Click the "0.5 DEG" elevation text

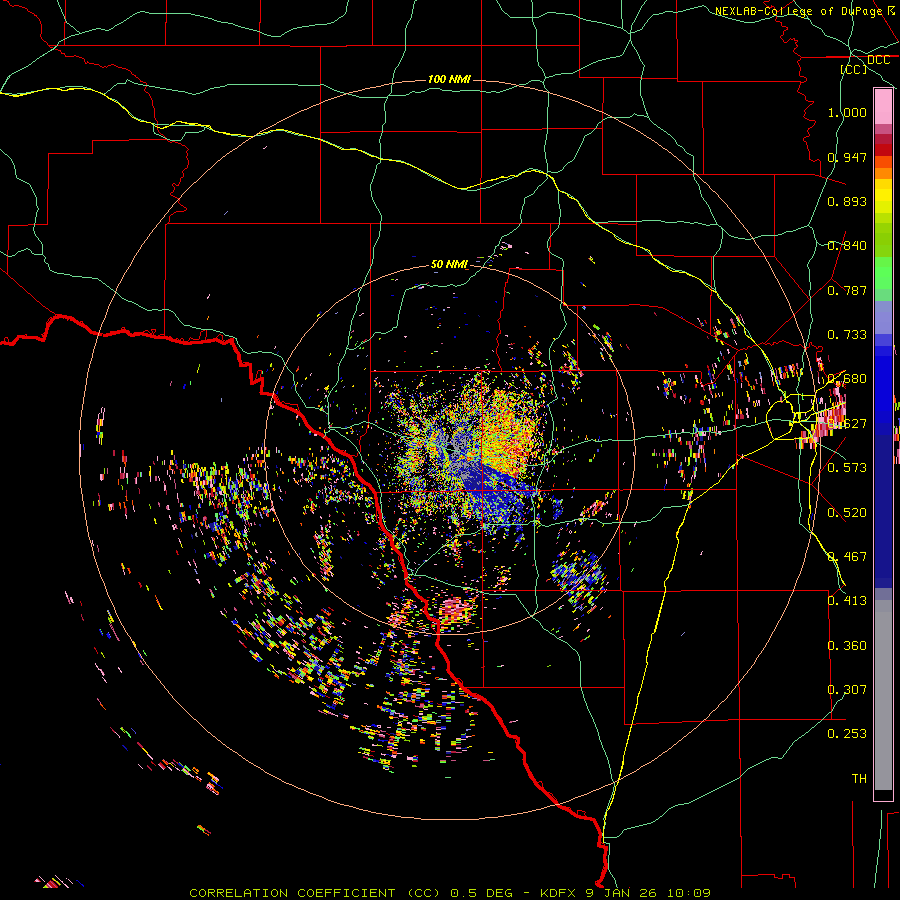(482, 893)
